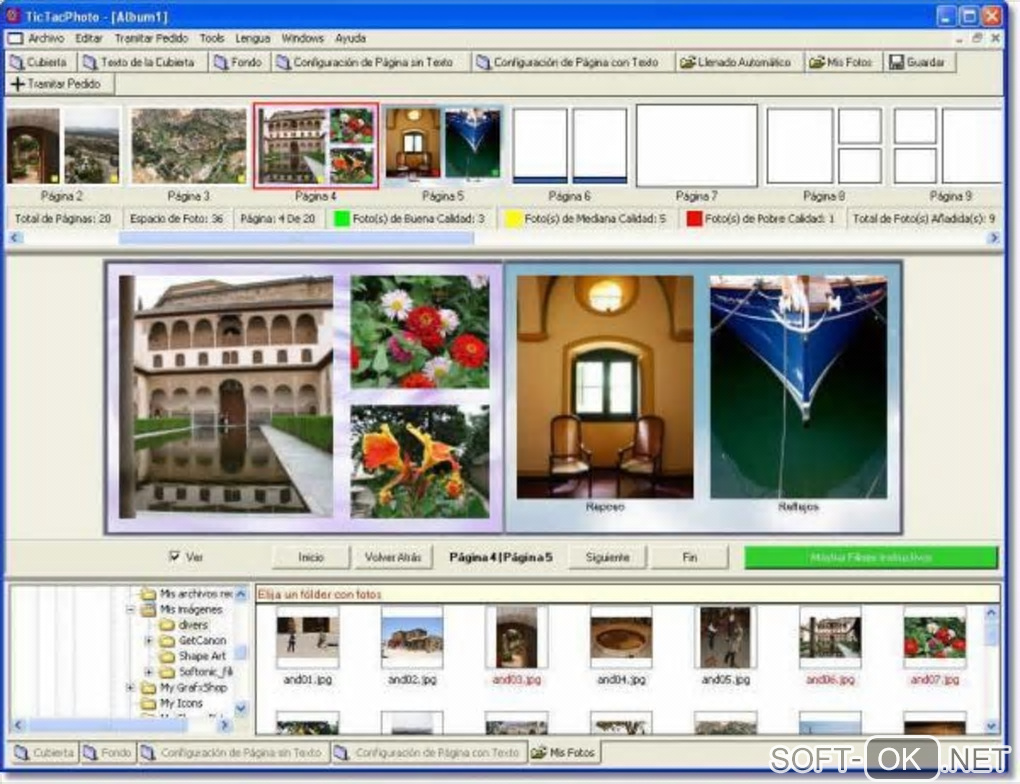Screen dimensions: 1020x784
Task: Expand the GetCanon folder
Action: coord(149,641)
